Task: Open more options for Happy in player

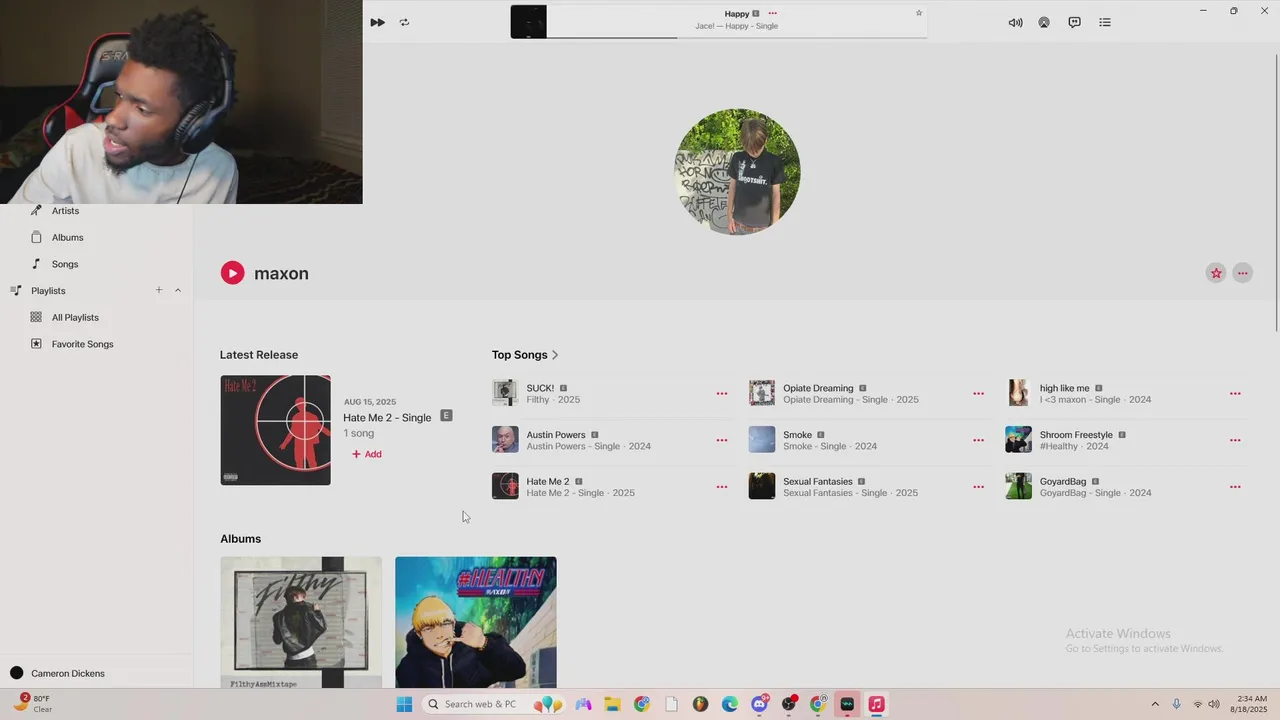Action: pos(772,13)
